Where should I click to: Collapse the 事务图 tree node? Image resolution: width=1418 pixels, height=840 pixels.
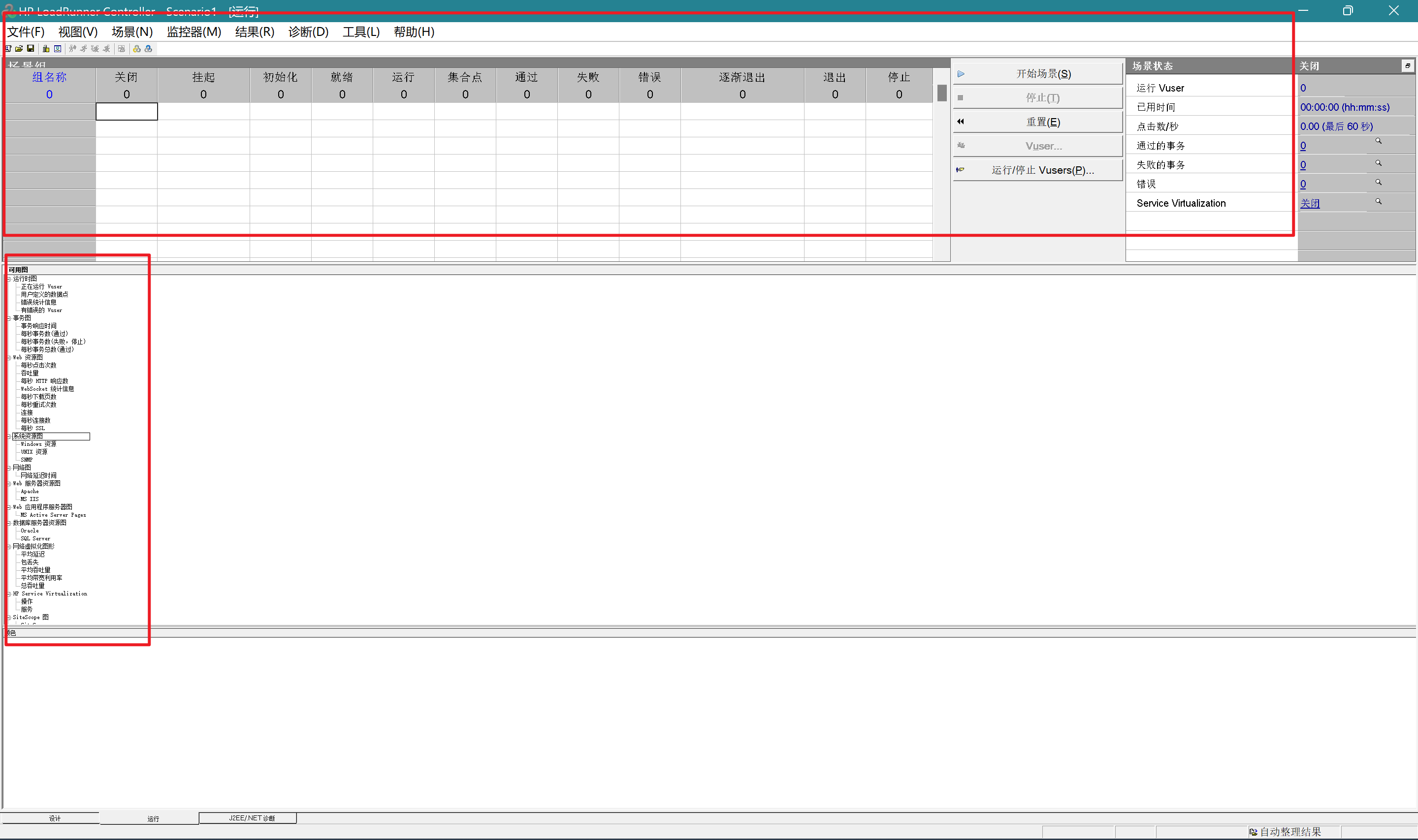coord(8,319)
